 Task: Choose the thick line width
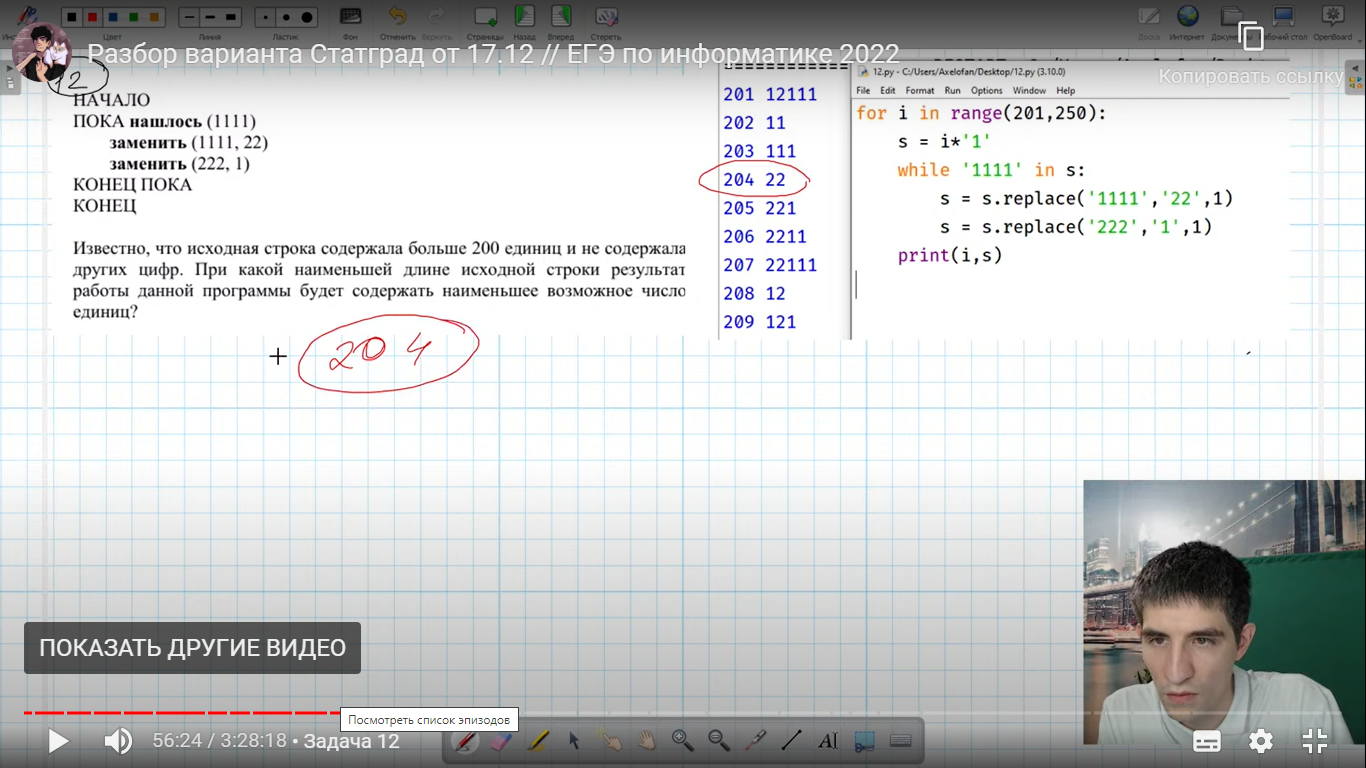tap(232, 17)
